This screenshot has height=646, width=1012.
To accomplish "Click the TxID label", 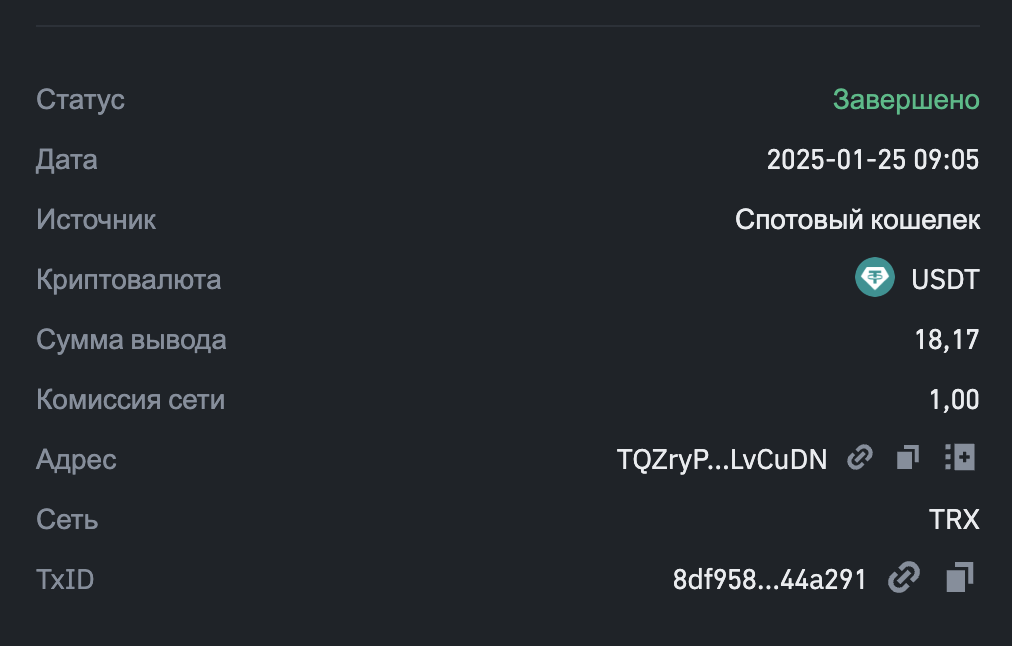I will tap(65, 580).
